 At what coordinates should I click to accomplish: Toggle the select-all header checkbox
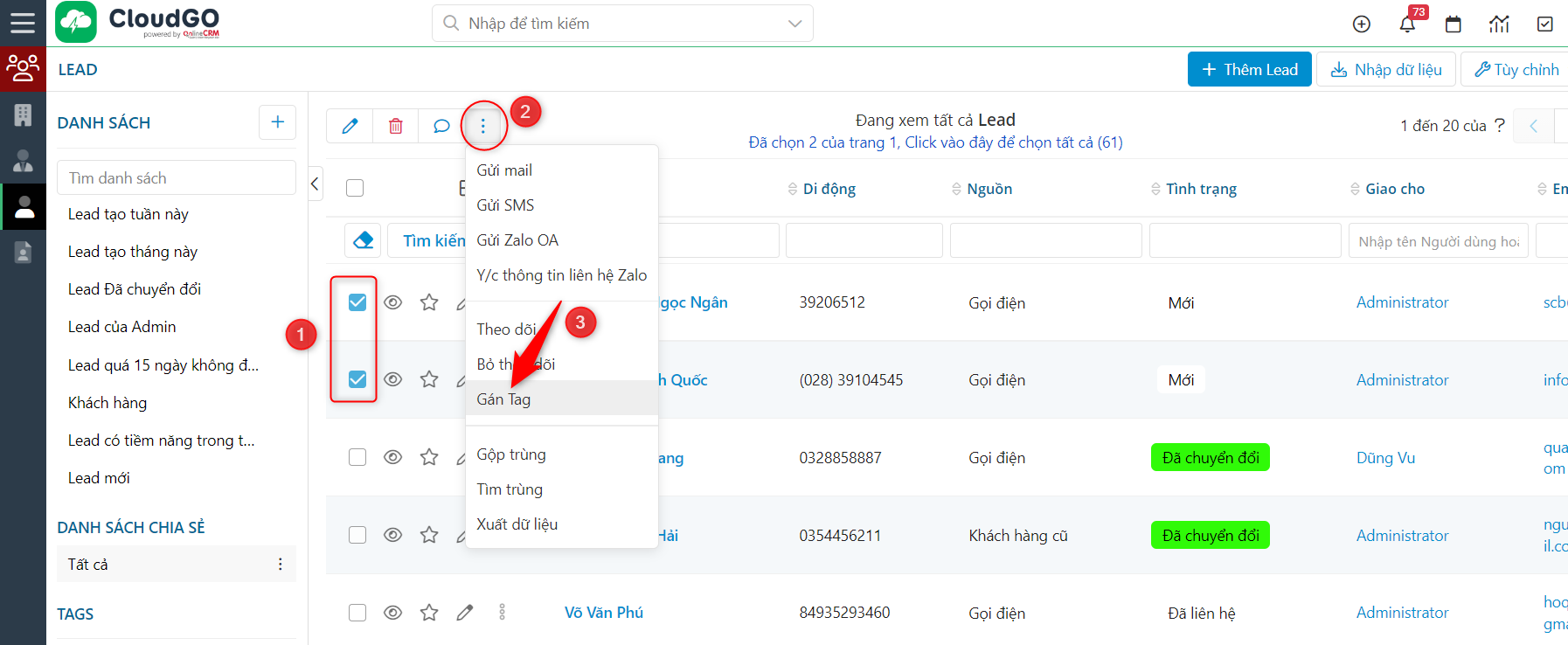coord(355,188)
